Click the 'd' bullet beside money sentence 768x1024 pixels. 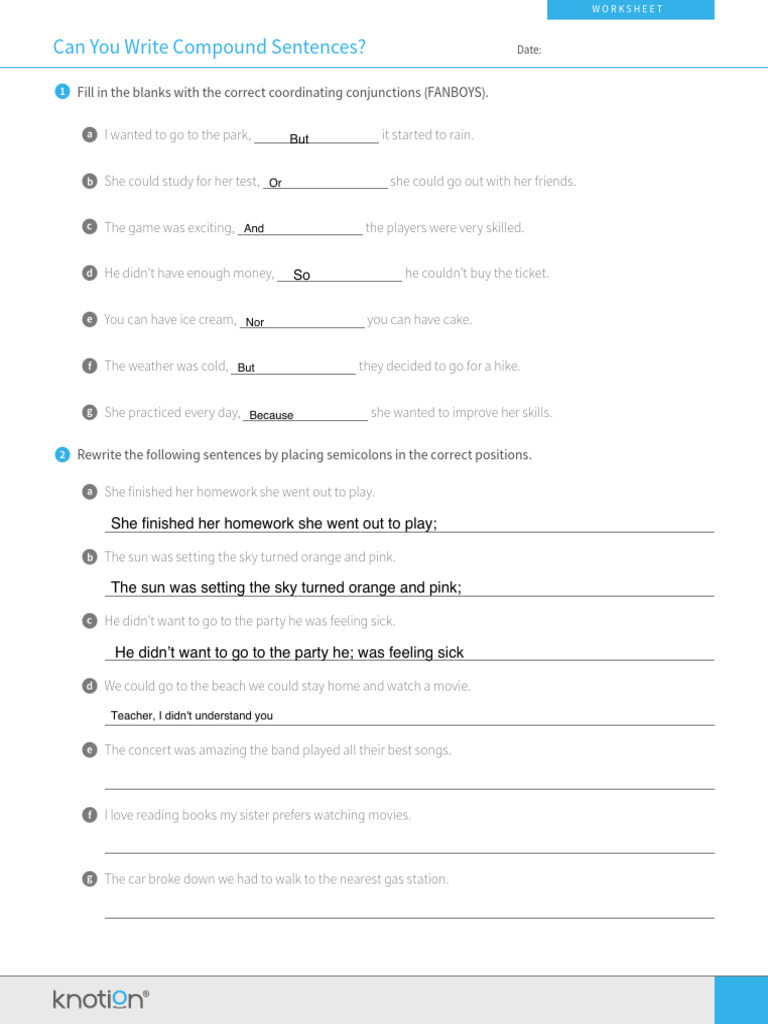(x=89, y=273)
